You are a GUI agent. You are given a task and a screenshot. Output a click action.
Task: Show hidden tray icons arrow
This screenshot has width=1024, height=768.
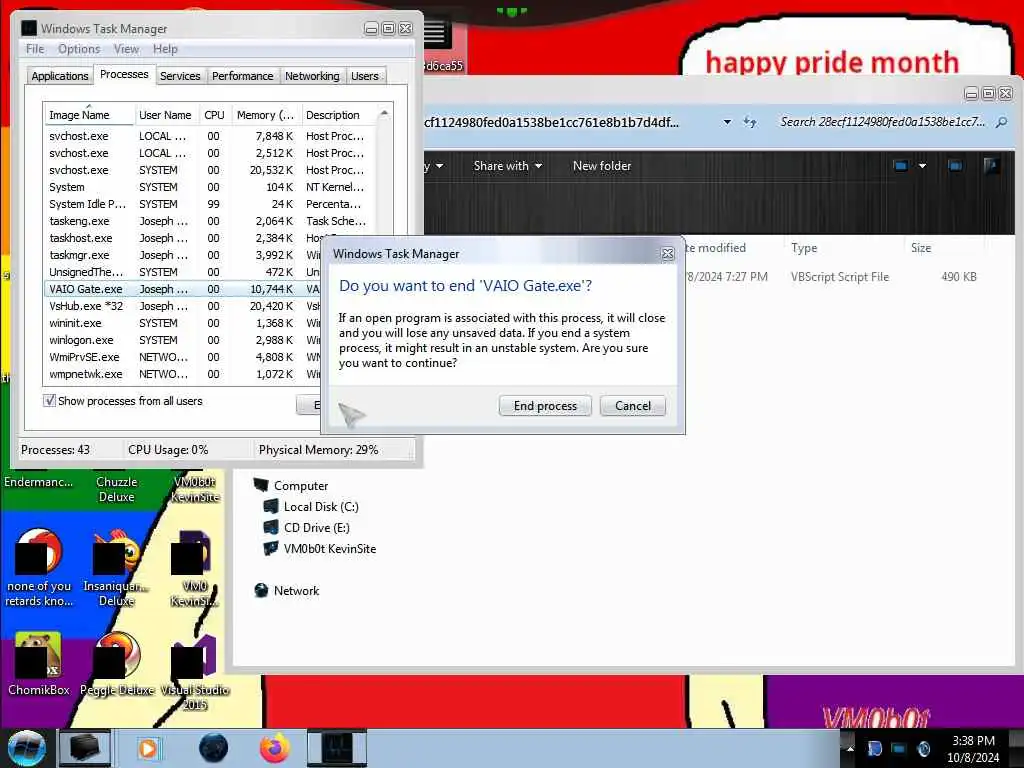tap(850, 749)
